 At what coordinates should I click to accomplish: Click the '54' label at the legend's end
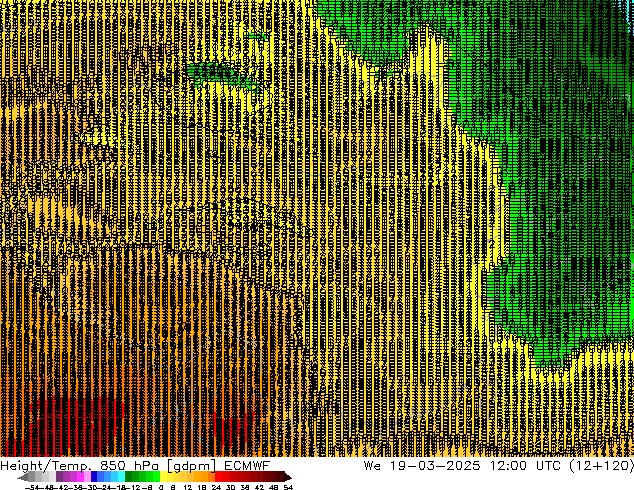[x=288, y=487]
